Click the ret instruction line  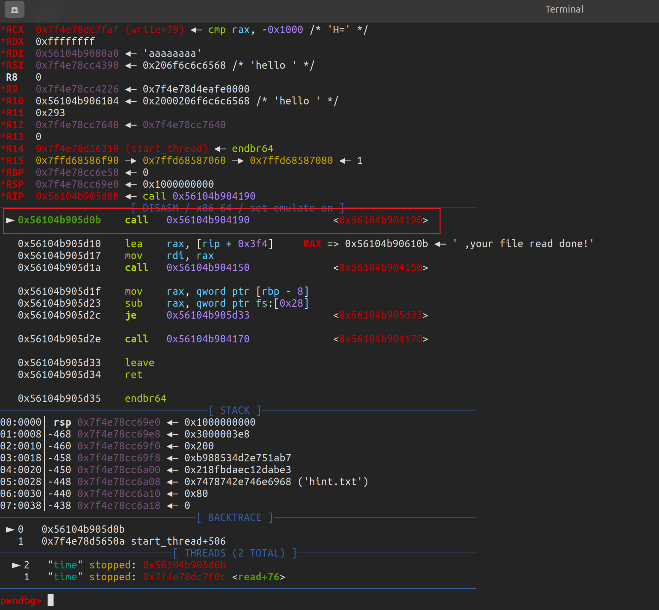coord(80,375)
